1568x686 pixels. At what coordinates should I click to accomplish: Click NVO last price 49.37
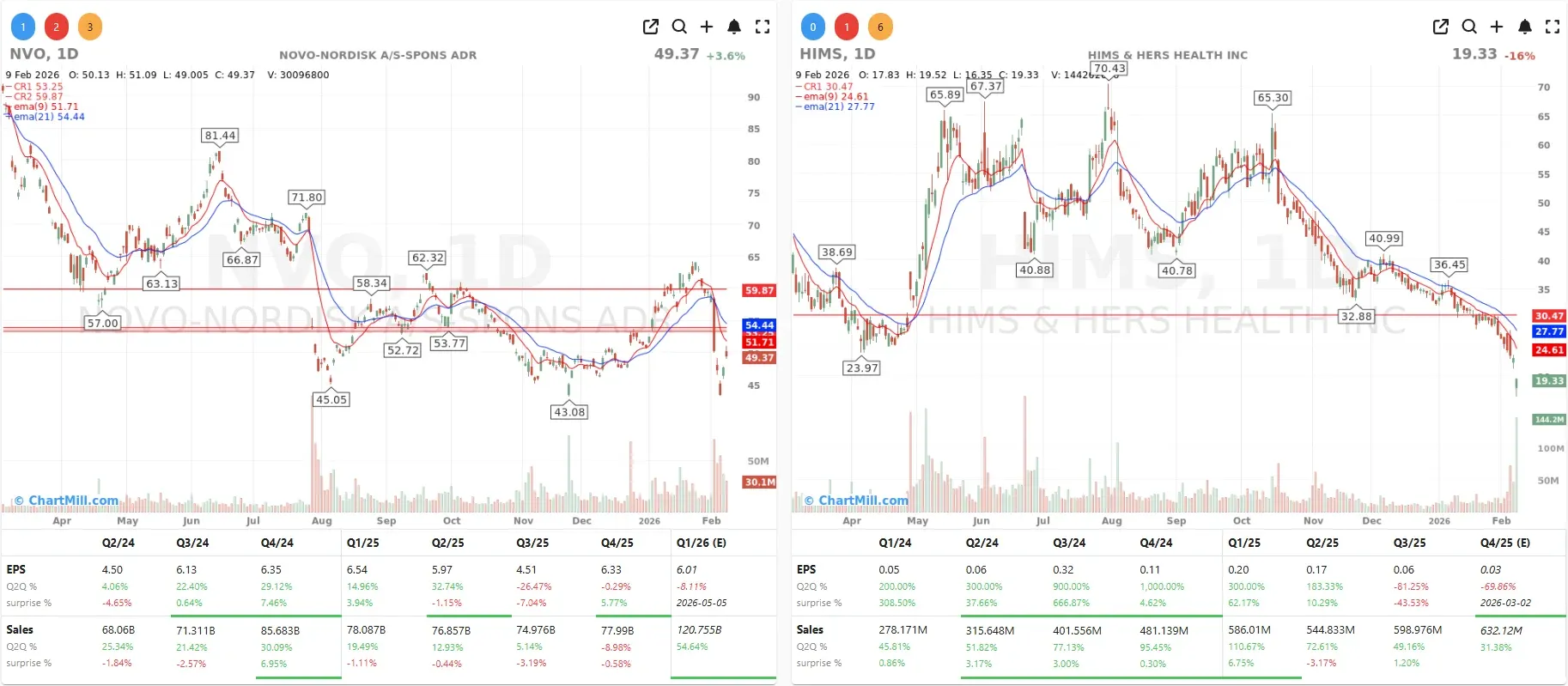click(x=677, y=54)
